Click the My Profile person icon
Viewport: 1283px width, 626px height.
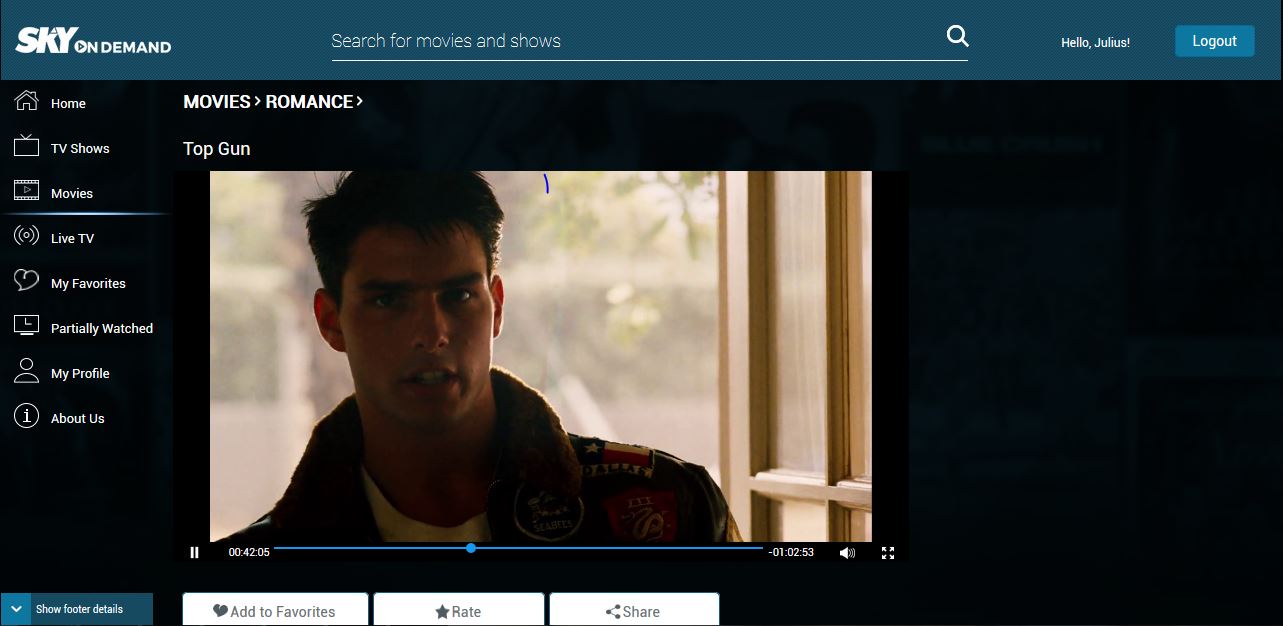(x=27, y=371)
